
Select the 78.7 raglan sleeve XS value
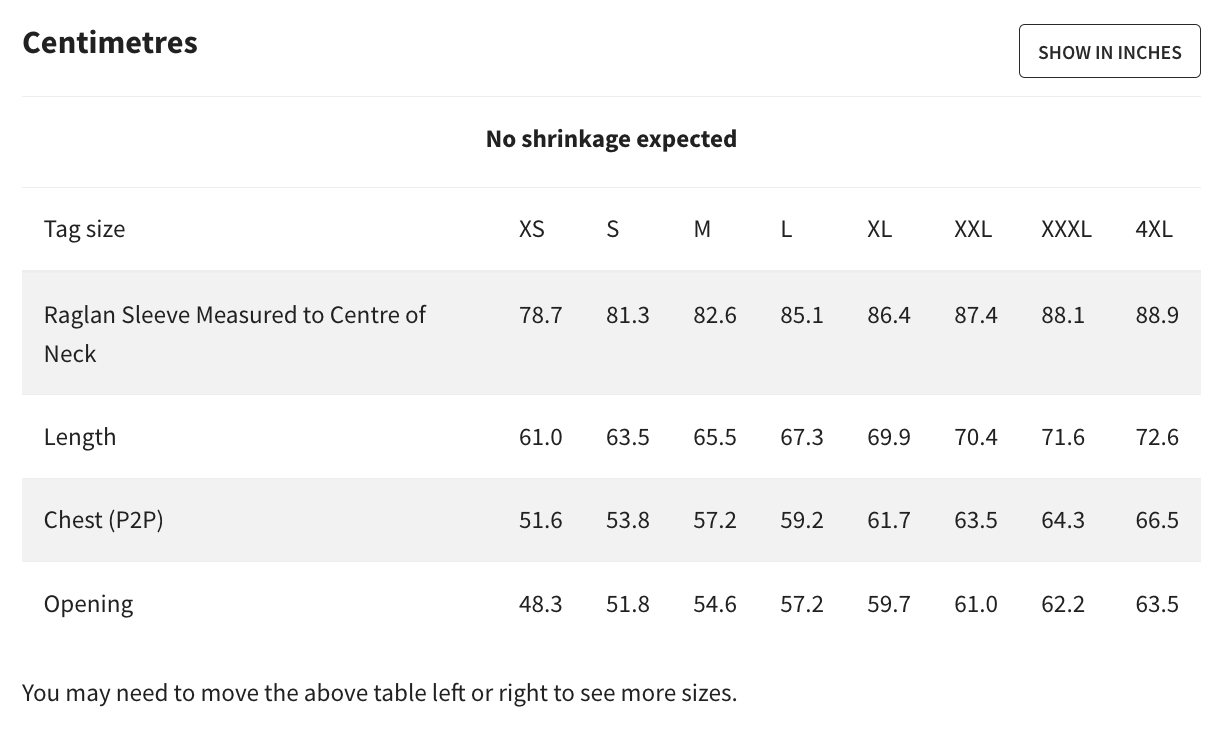[541, 315]
